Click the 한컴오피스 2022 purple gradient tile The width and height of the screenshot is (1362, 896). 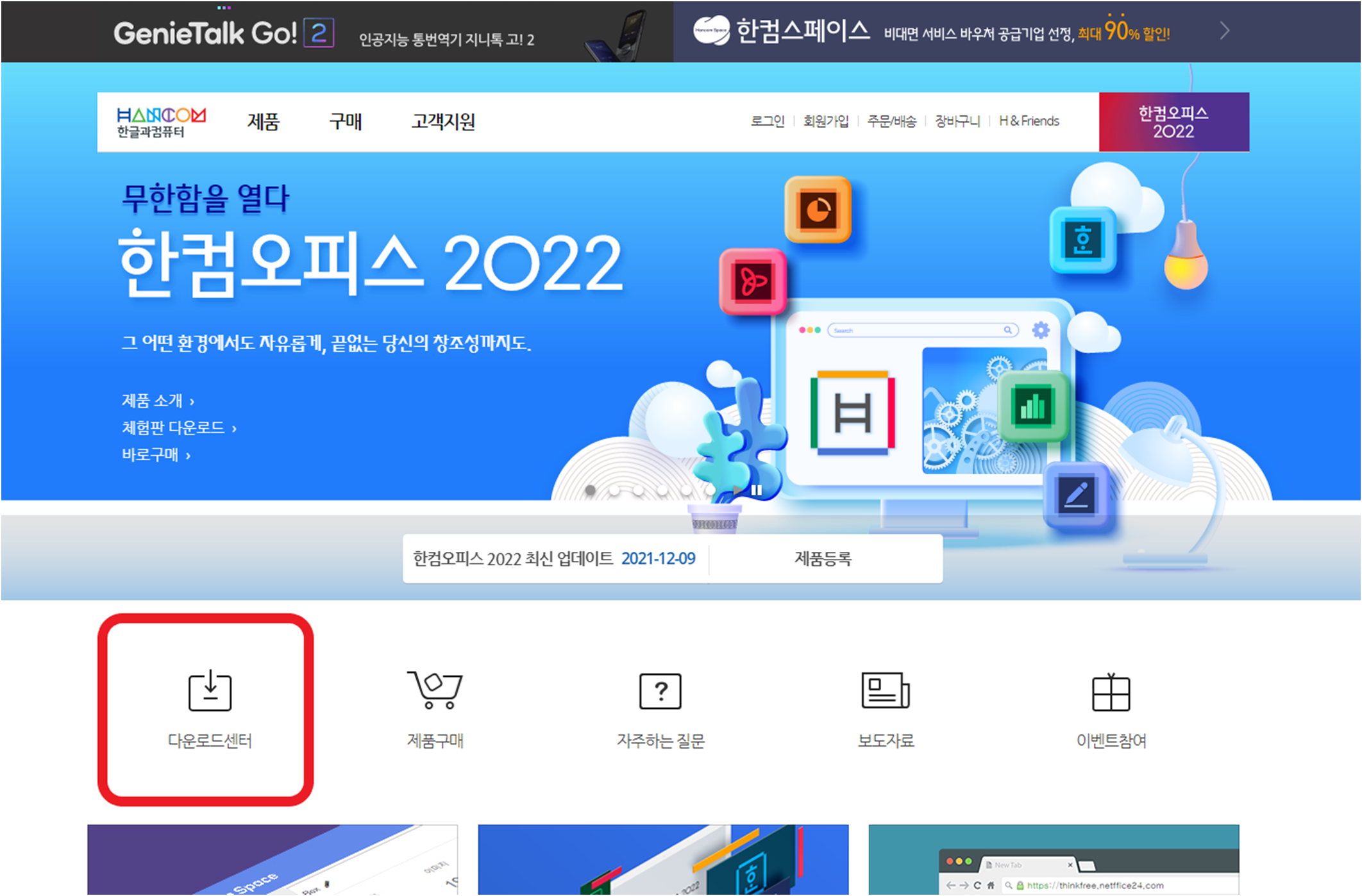pyautogui.click(x=1173, y=122)
